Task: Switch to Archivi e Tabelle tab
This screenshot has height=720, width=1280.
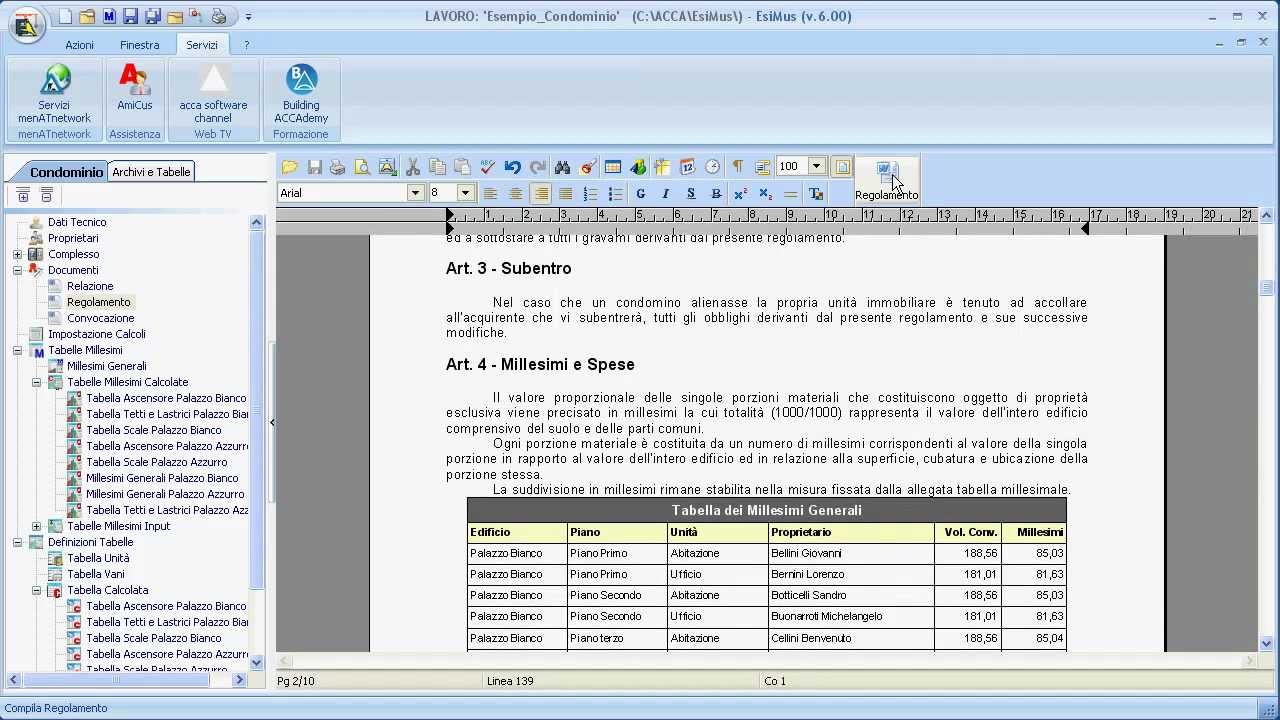Action: pos(151,172)
